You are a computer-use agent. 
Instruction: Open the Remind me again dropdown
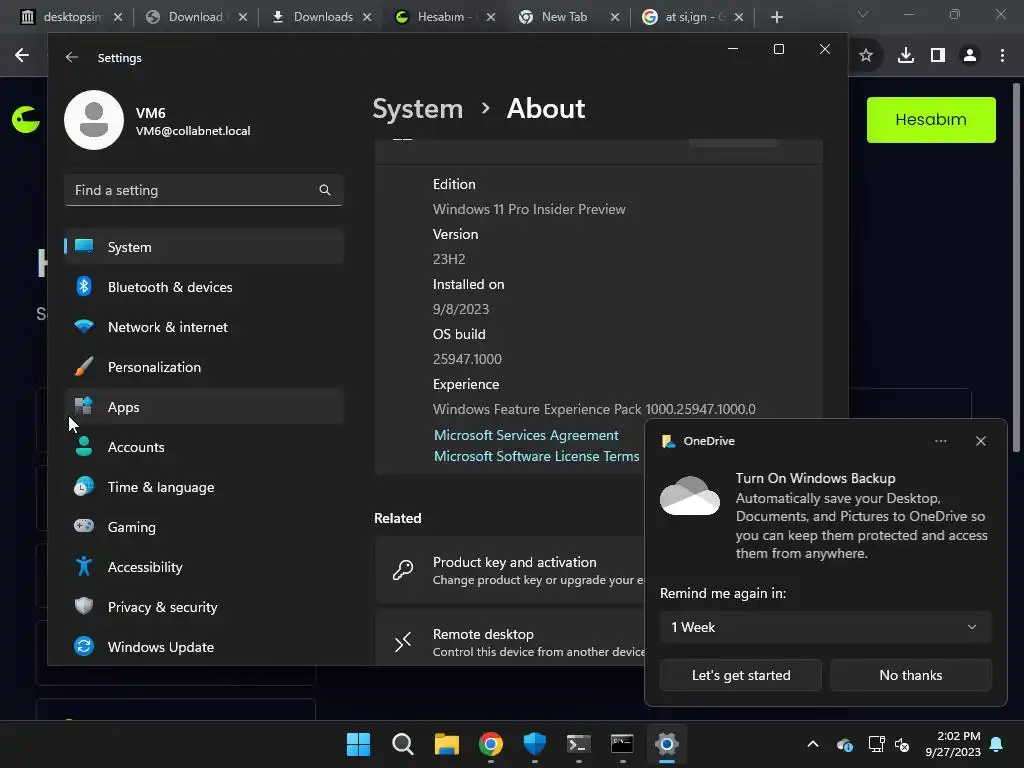click(x=825, y=627)
